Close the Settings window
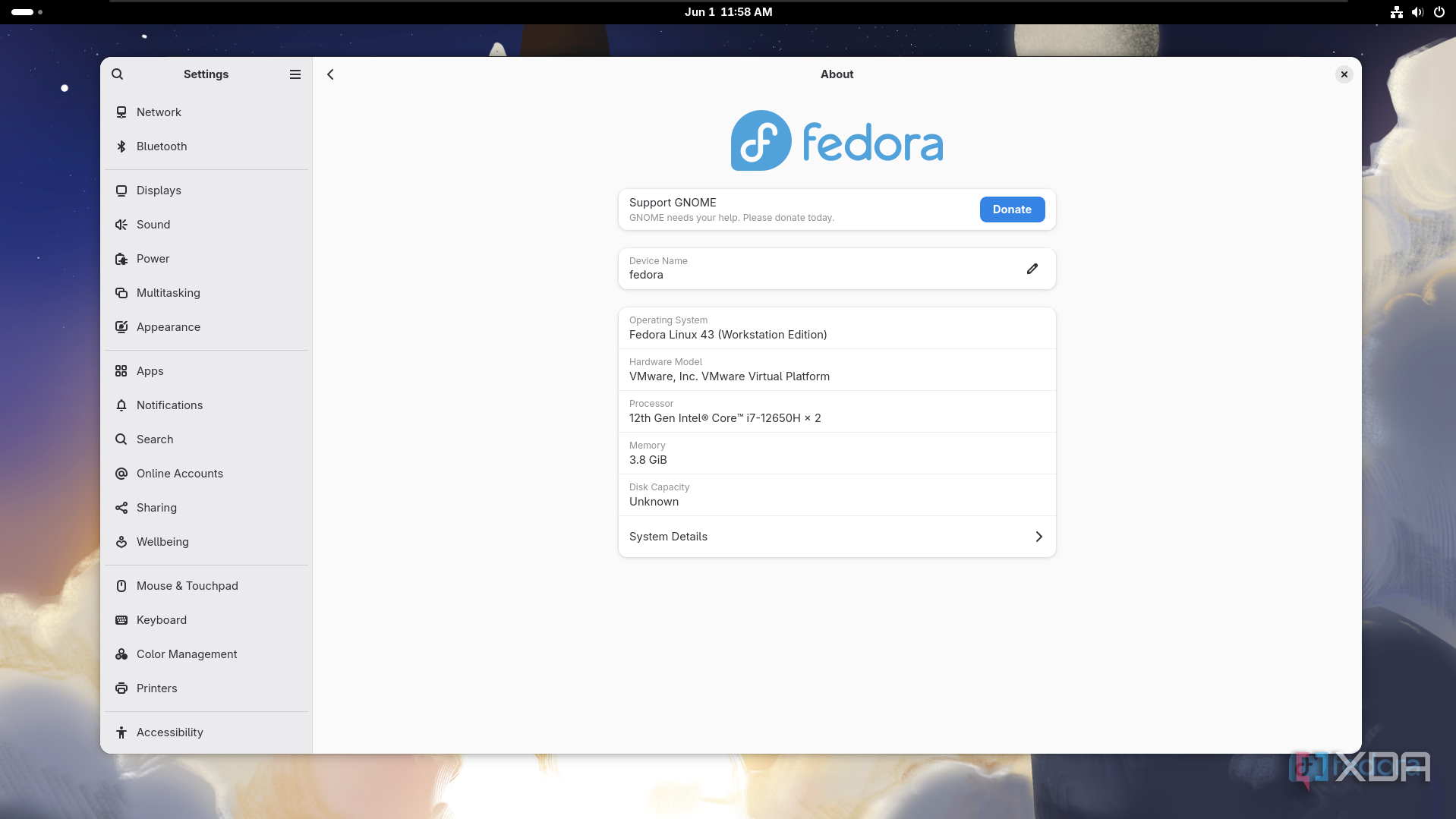The image size is (1456, 819). coord(1344,74)
